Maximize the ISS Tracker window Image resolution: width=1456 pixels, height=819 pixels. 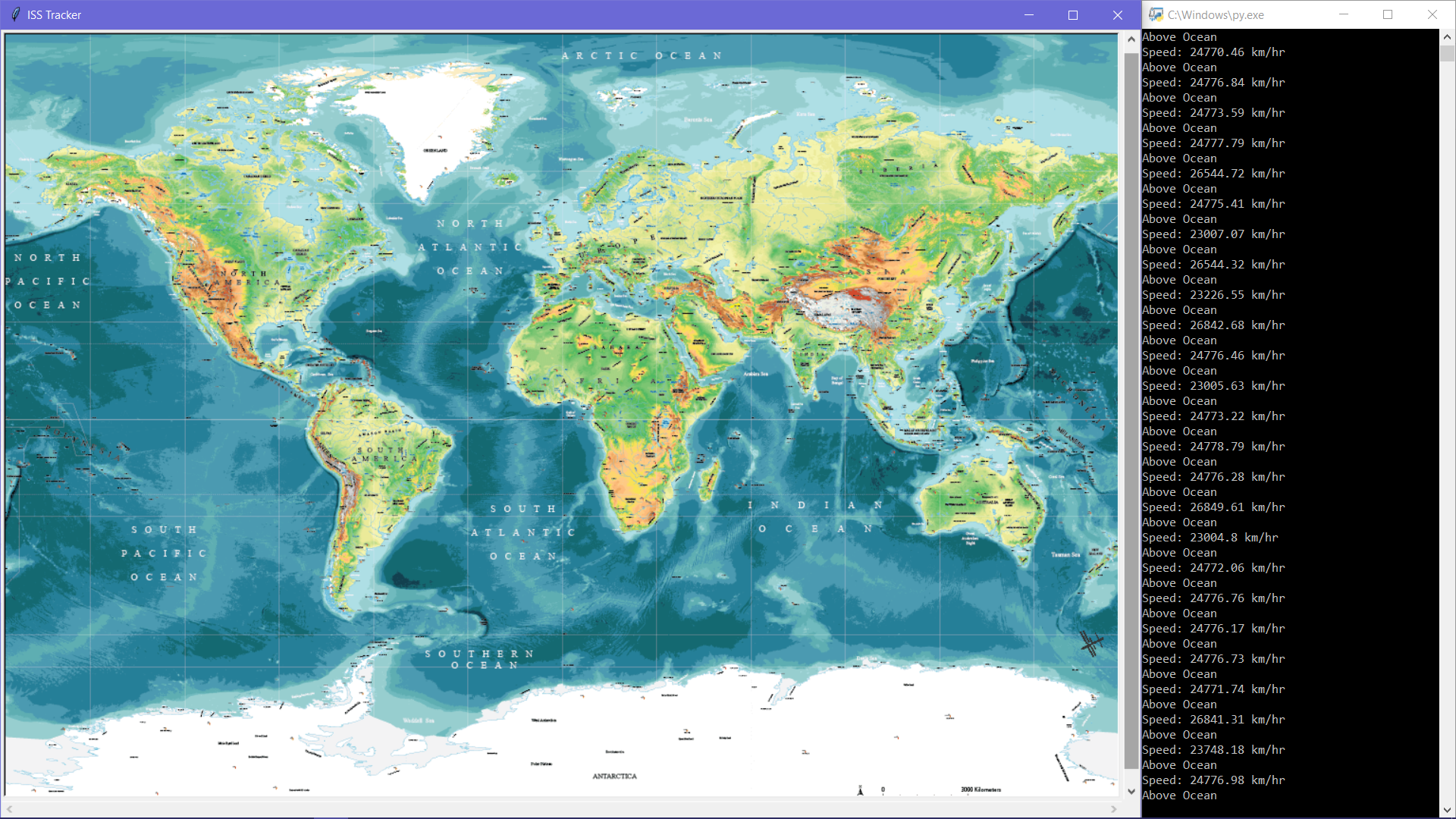(x=1072, y=14)
